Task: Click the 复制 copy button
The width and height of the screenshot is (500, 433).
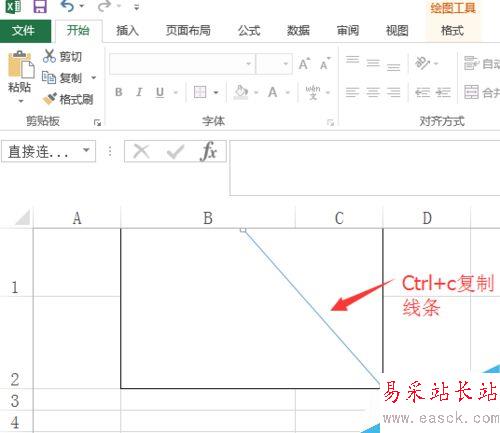Action: (x=62, y=78)
